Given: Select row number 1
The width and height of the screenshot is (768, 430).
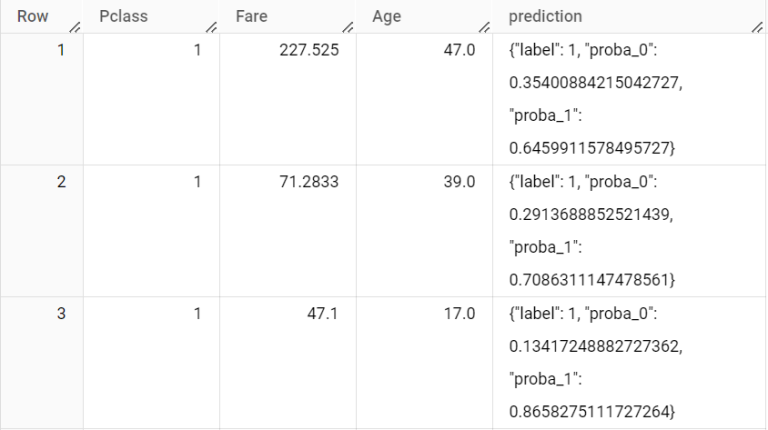Looking at the screenshot, I should 60,49.
